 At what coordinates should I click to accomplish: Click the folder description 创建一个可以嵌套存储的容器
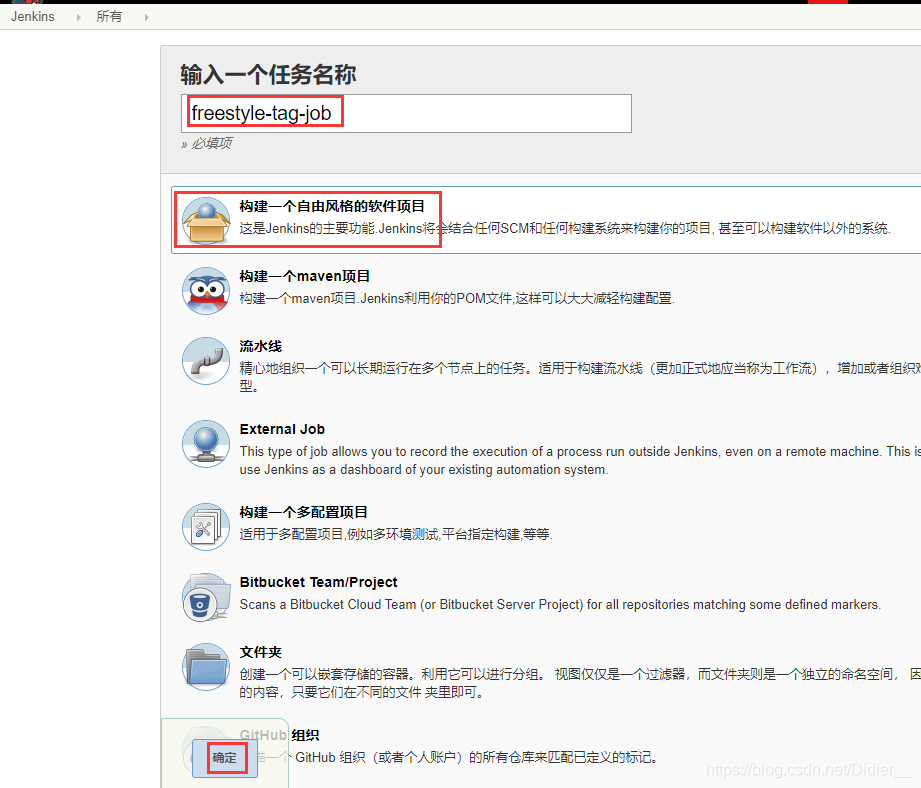pos(580,683)
